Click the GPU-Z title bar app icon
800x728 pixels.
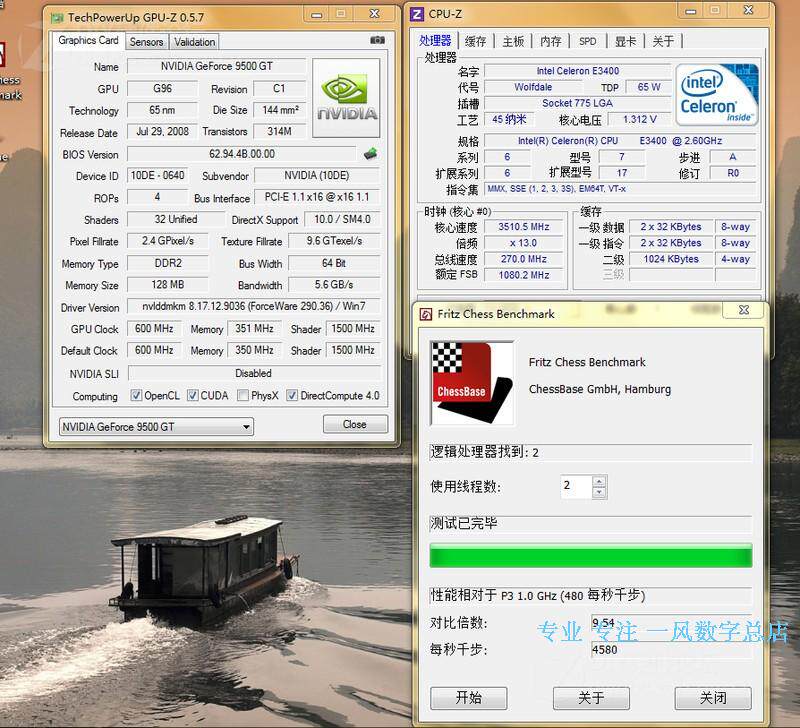[57, 18]
